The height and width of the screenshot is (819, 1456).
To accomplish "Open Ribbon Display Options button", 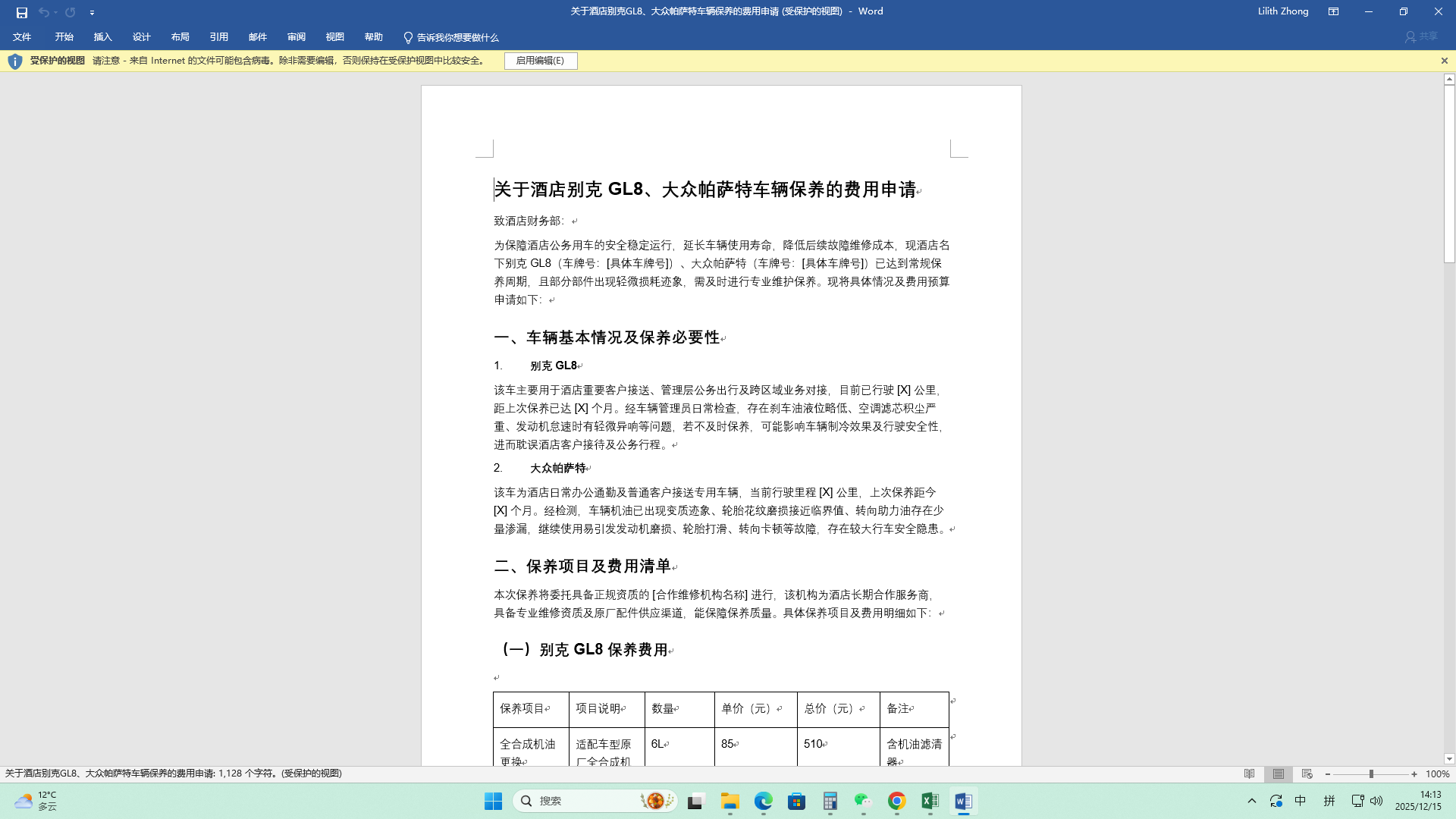I will [1333, 11].
